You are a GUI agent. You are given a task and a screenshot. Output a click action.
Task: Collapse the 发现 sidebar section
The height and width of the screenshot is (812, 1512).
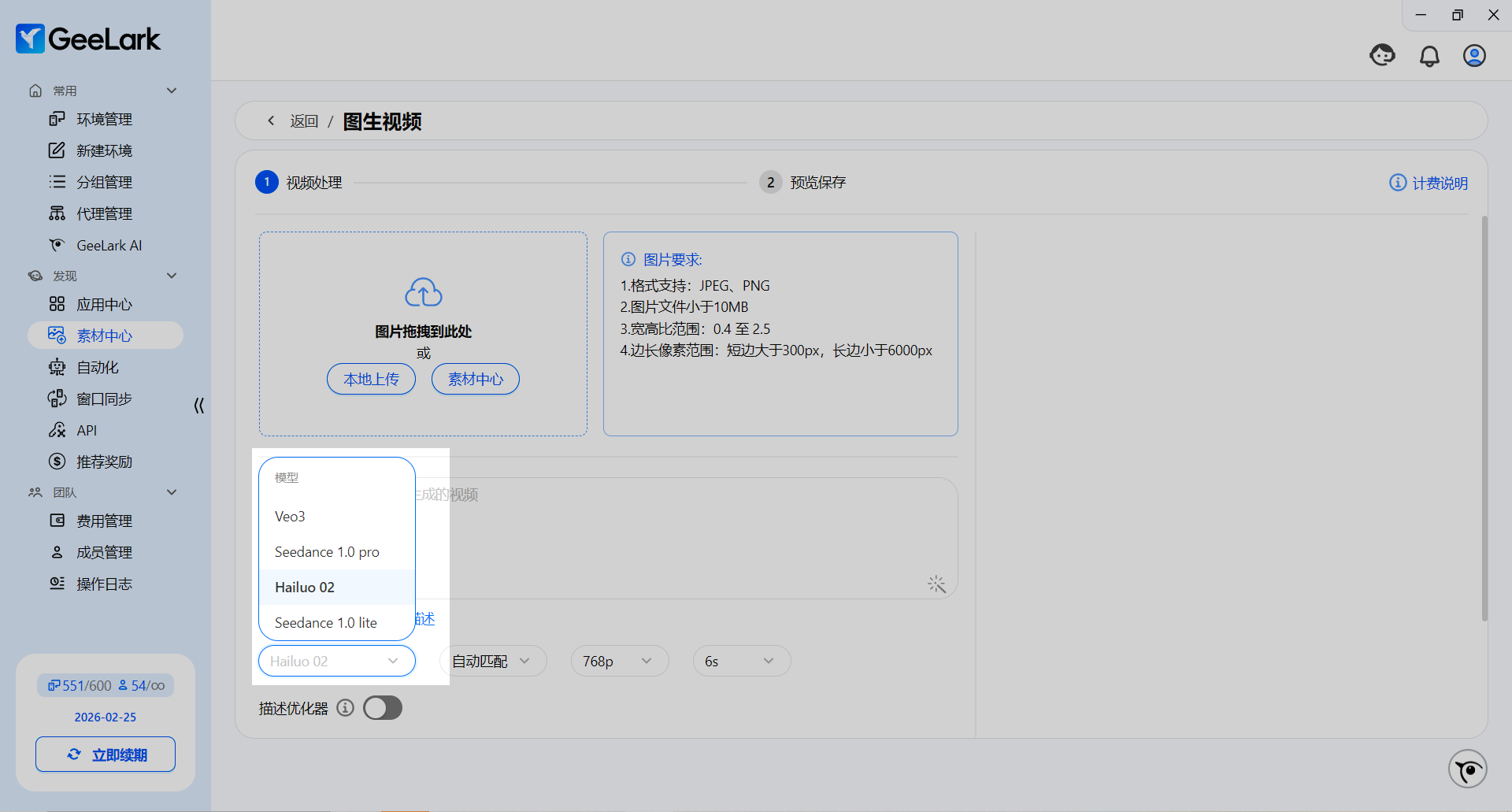pos(172,276)
